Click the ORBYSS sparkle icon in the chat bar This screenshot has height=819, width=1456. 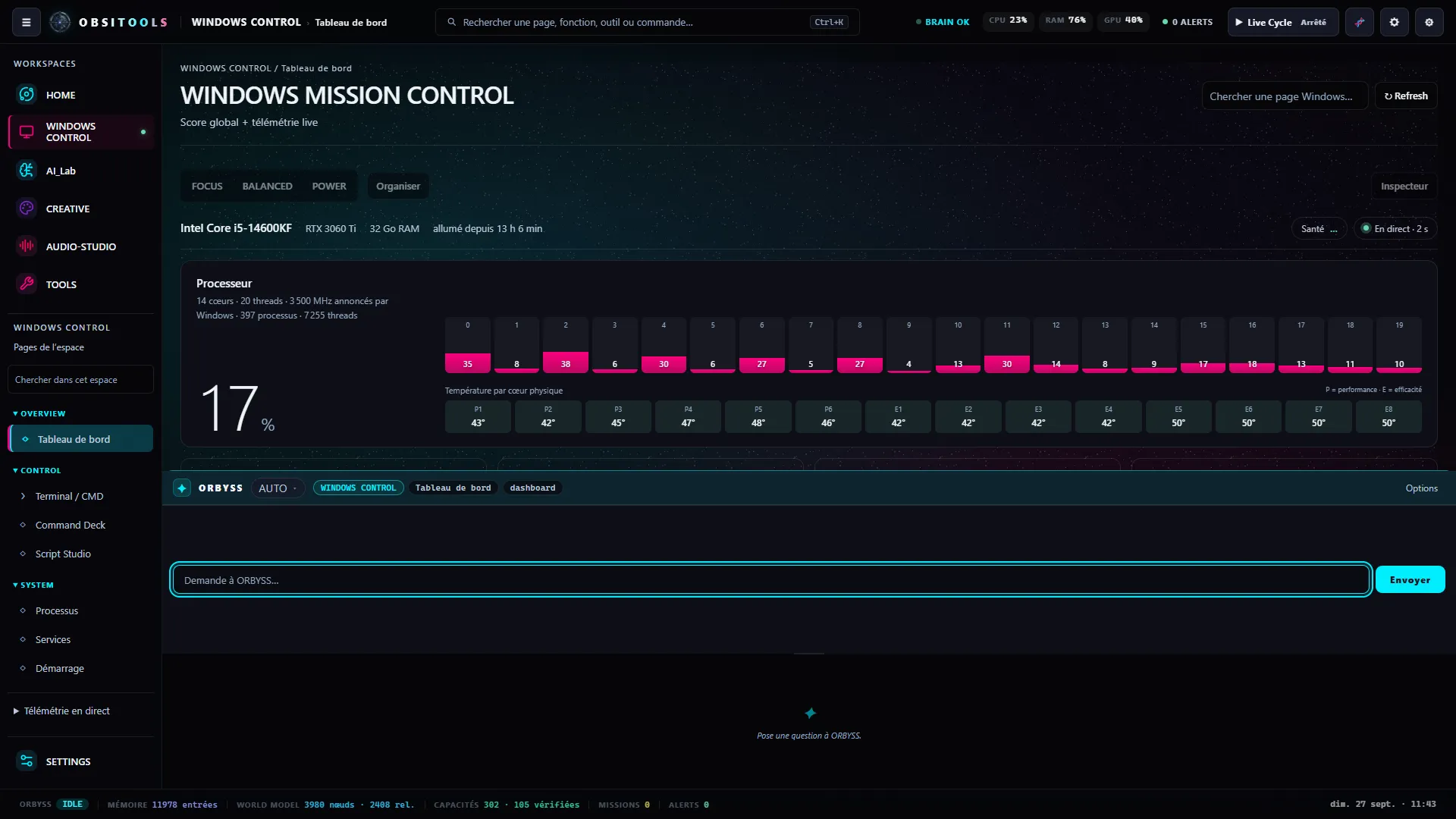click(182, 488)
